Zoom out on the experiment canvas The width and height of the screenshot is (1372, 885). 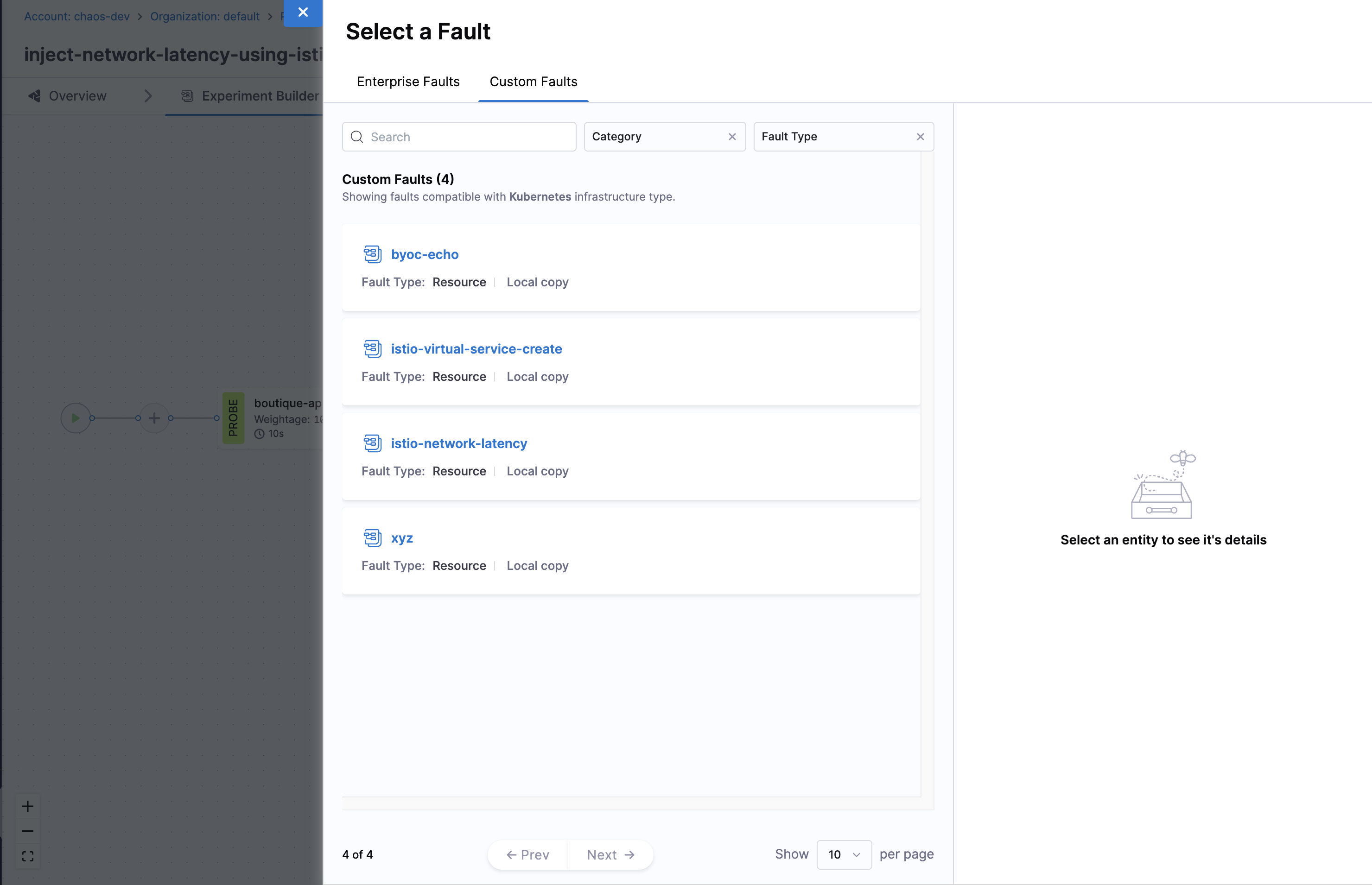(28, 831)
